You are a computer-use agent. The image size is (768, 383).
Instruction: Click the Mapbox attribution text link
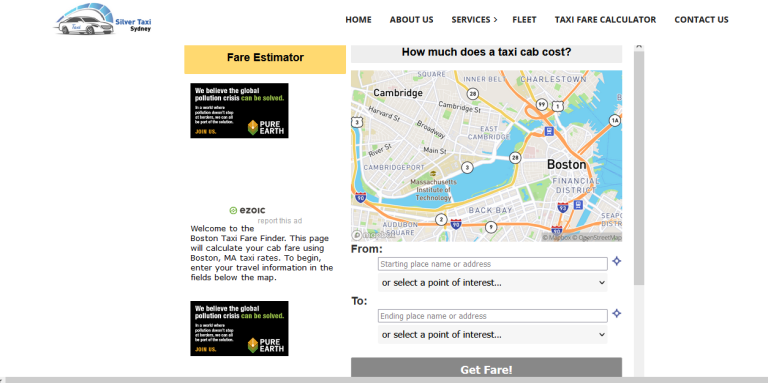point(557,238)
